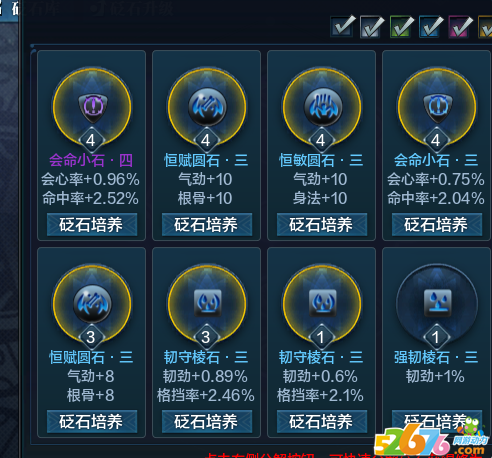
Task: Select the purple 会命小石·四 stone icon
Action: (x=92, y=107)
